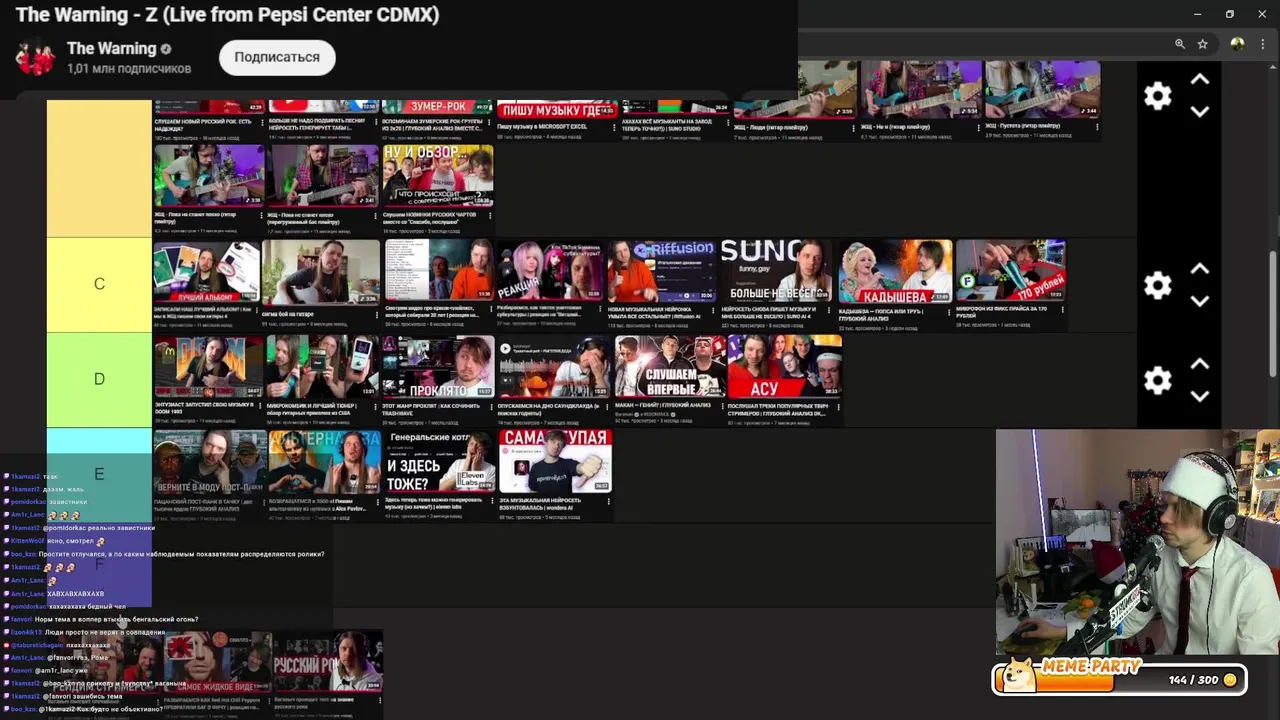This screenshot has height=720, width=1280.
Task: Open the SoundCloud 'ОПУСКАЕМСЯ НА ДНО' thumbnail
Action: pos(554,366)
